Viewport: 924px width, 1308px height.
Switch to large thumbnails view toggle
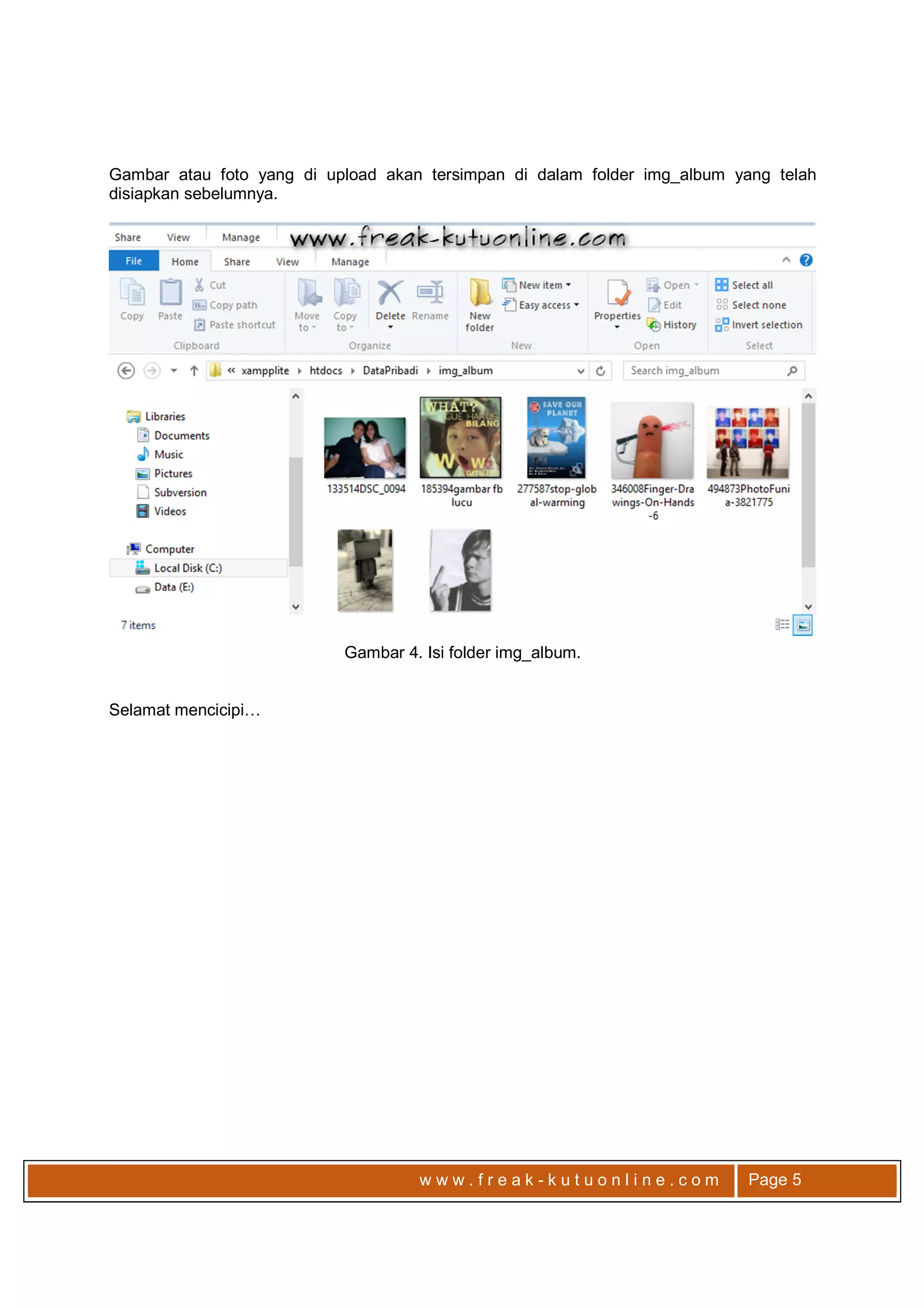802,625
